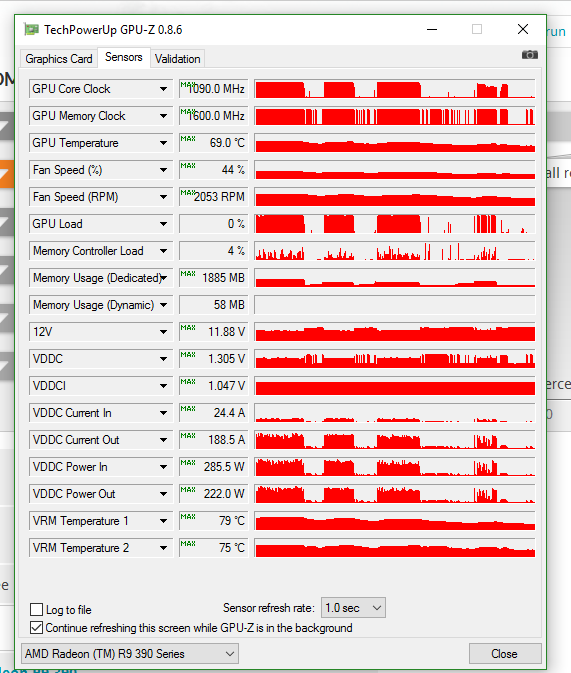
Task: Click the 1.305 V VDDC reading
Action: pos(213,359)
